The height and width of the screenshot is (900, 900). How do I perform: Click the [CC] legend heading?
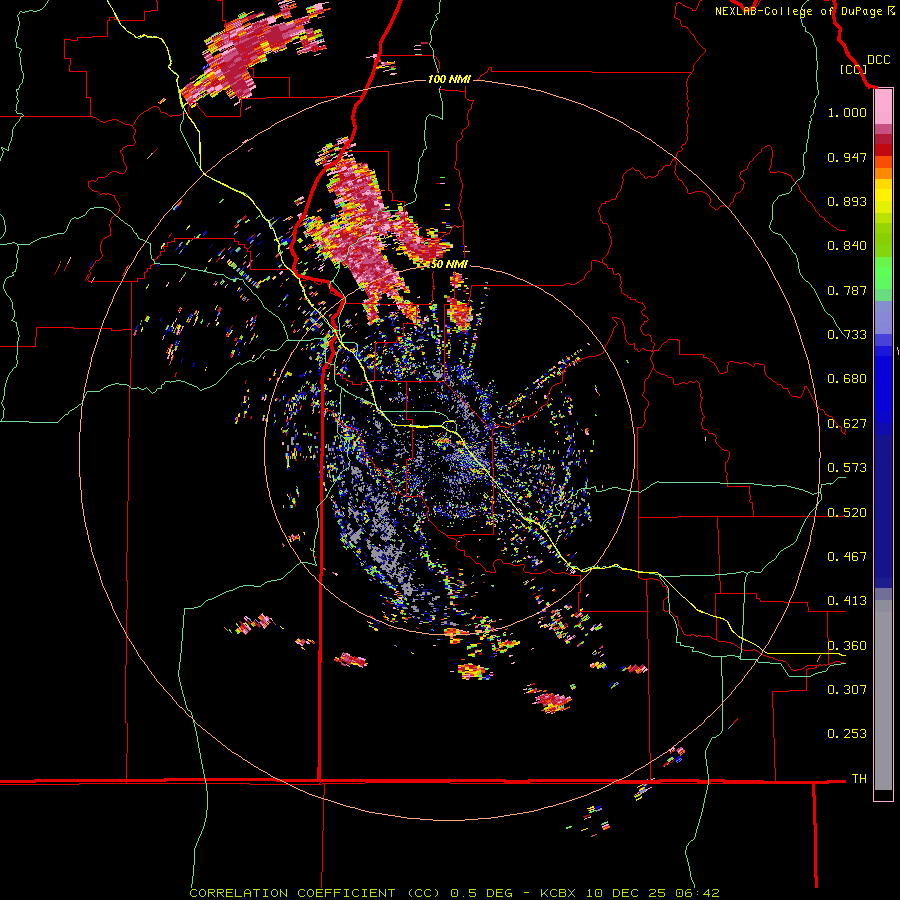tap(853, 69)
